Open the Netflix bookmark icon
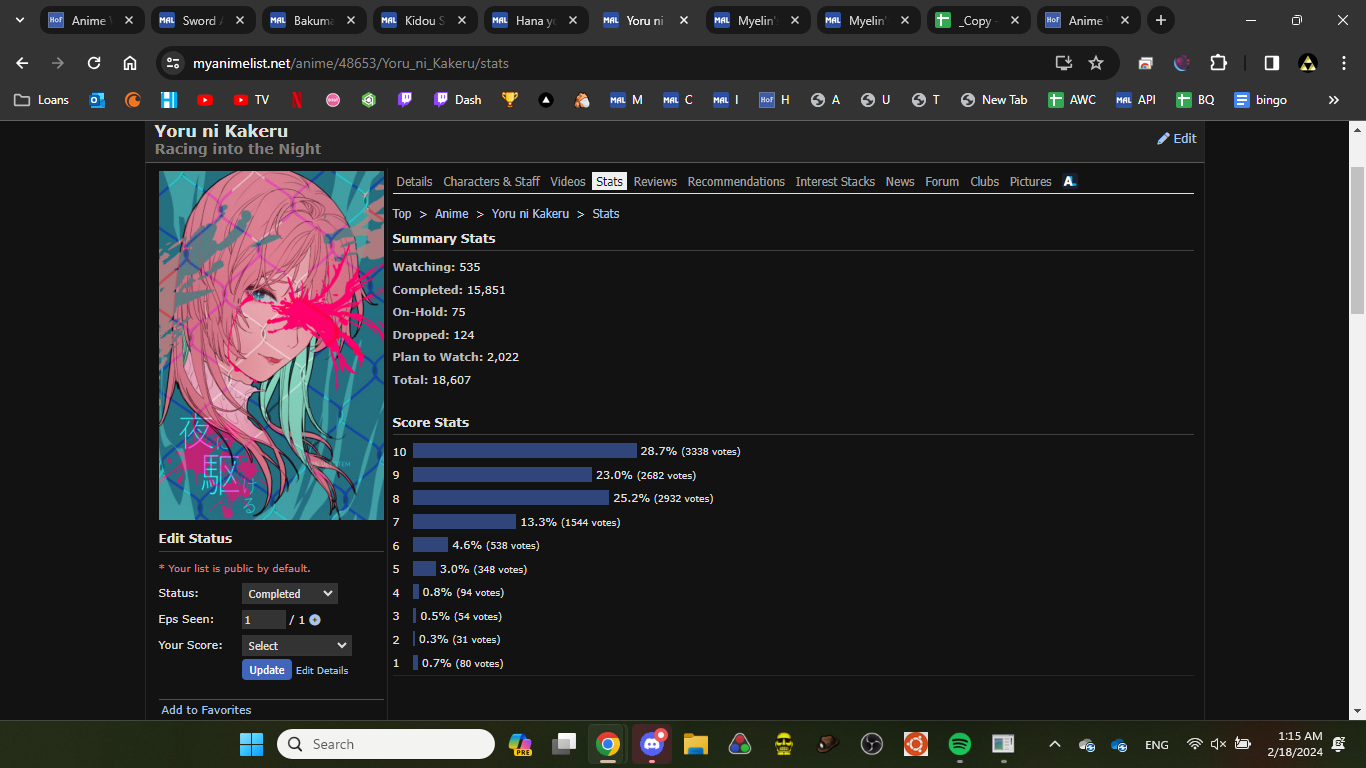 click(x=297, y=100)
